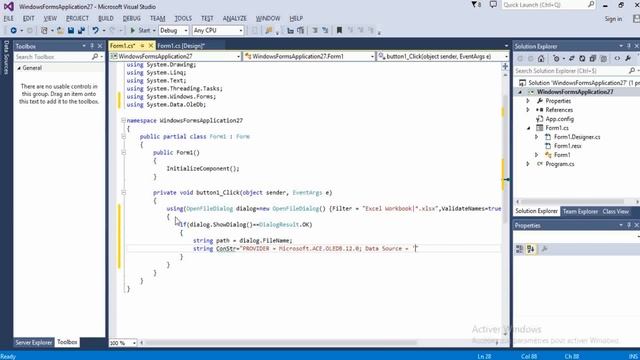Pin the Form1.cs tab
The width and height of the screenshot is (640, 360).
[x=142, y=46]
